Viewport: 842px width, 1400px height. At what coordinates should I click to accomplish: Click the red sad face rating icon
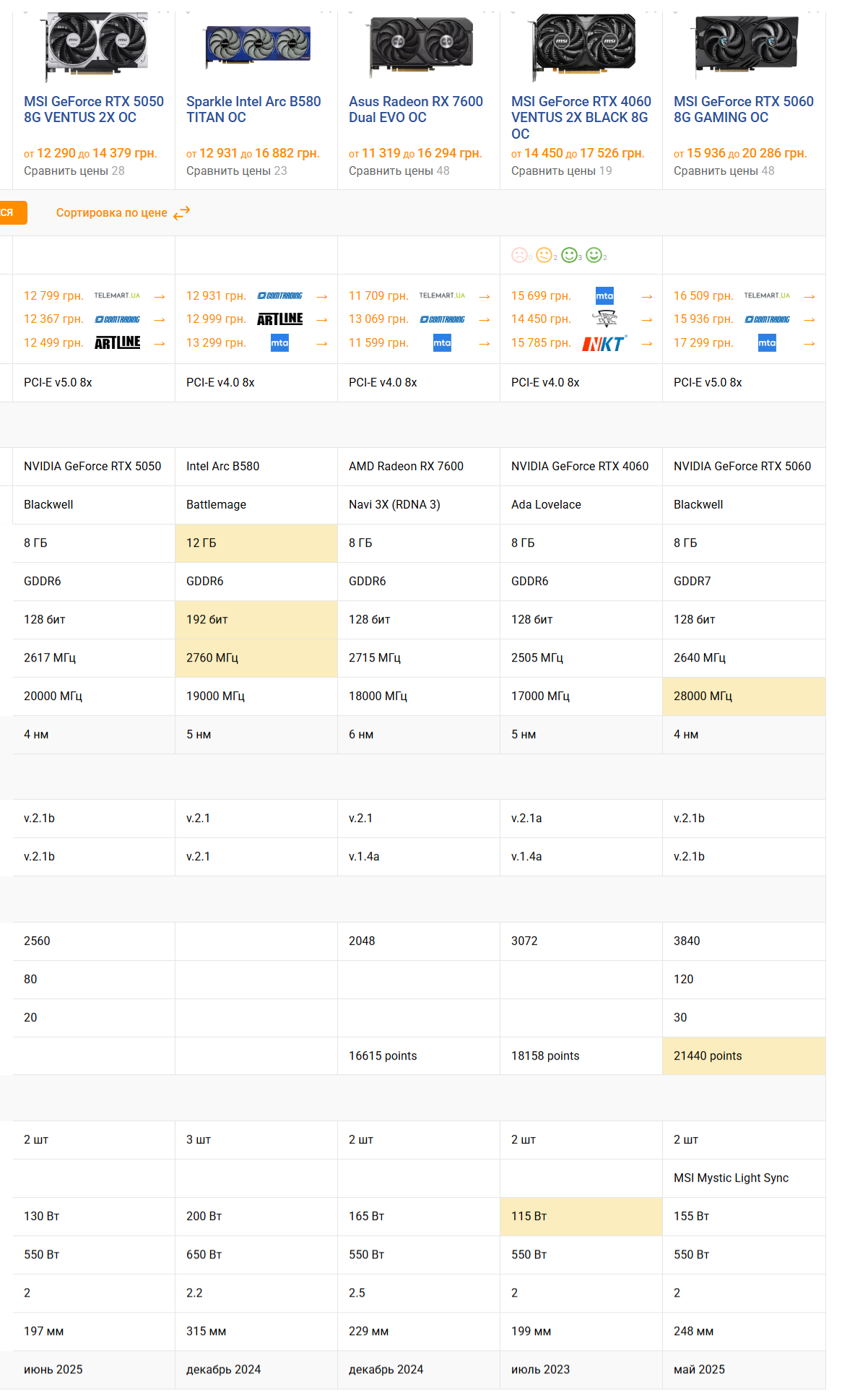[x=519, y=255]
